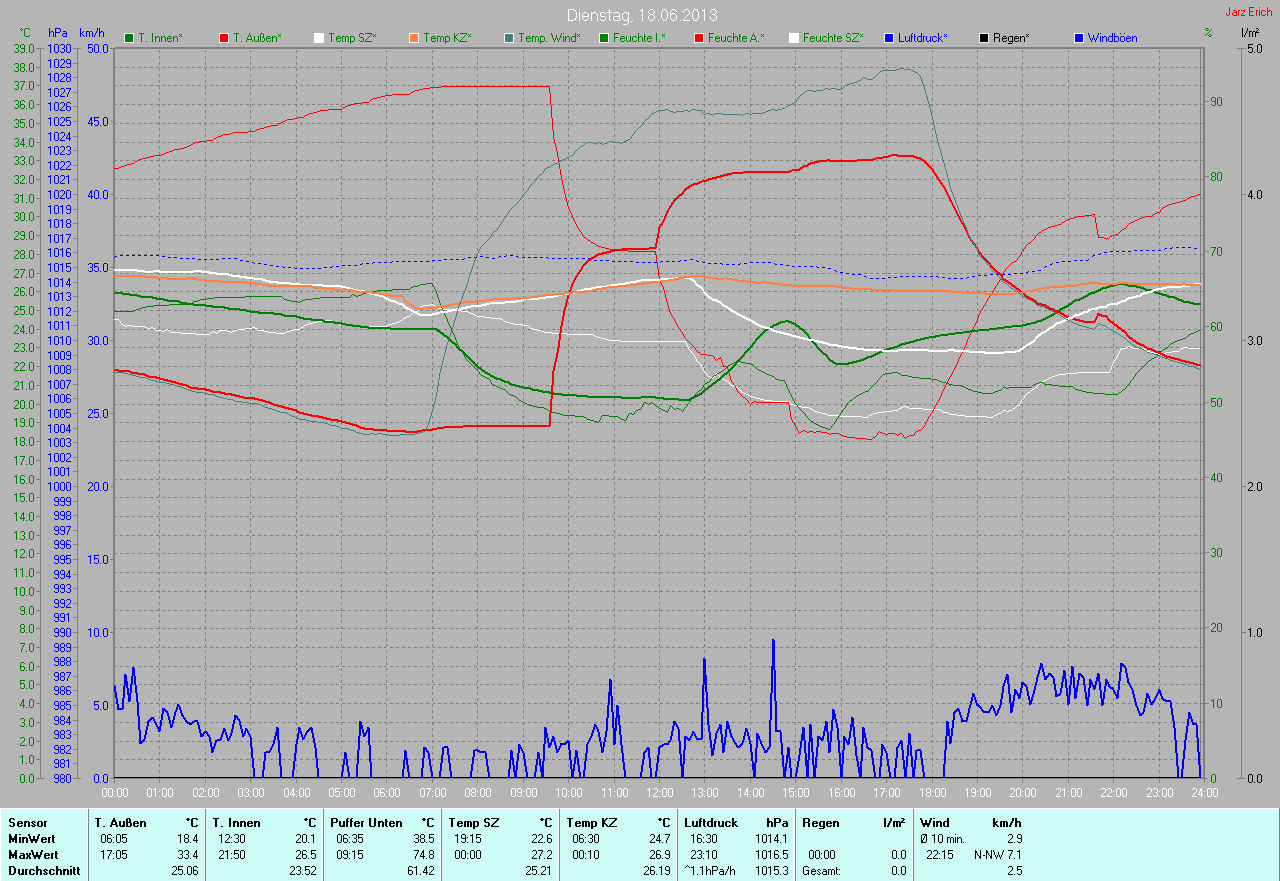Click the Jarz Erich text in corner
1280x881 pixels.
point(1248,12)
